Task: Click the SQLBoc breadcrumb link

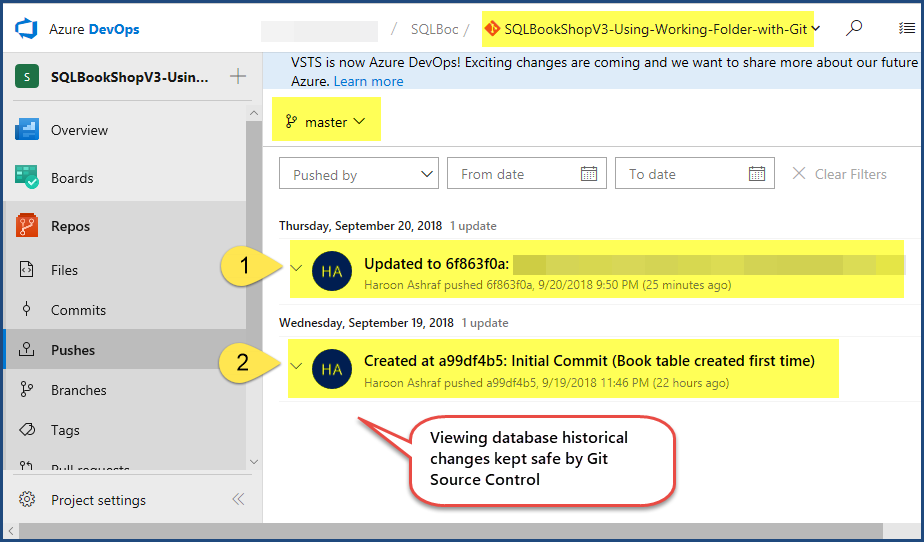Action: pos(434,29)
